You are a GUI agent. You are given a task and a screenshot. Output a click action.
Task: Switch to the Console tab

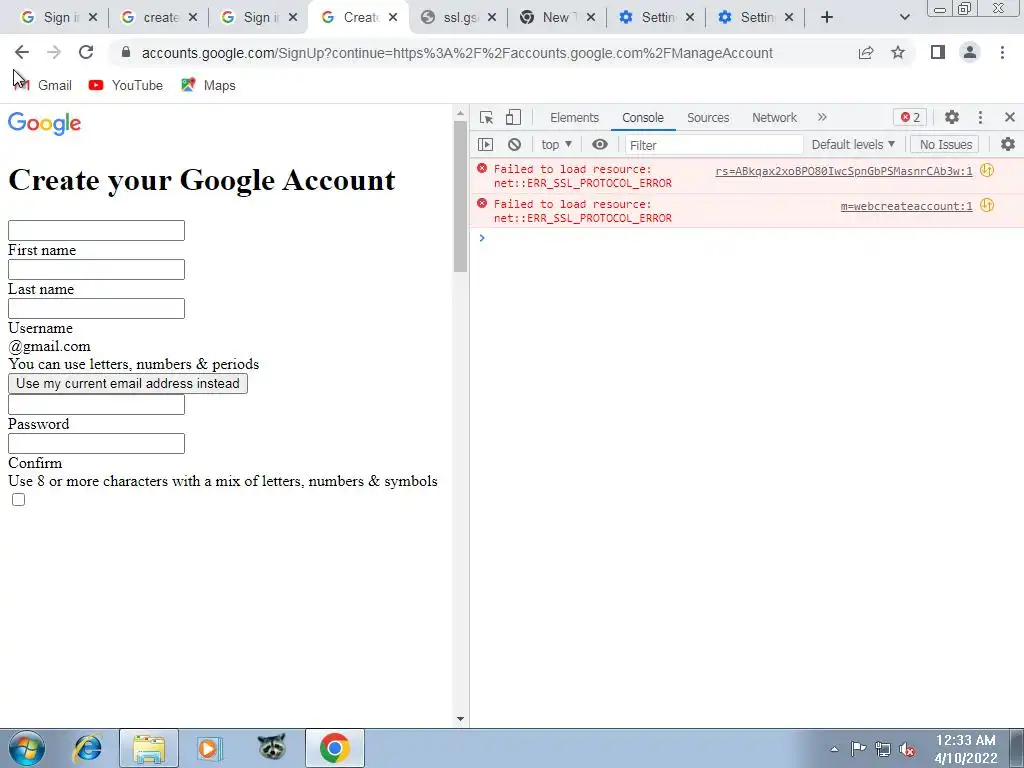click(x=643, y=118)
